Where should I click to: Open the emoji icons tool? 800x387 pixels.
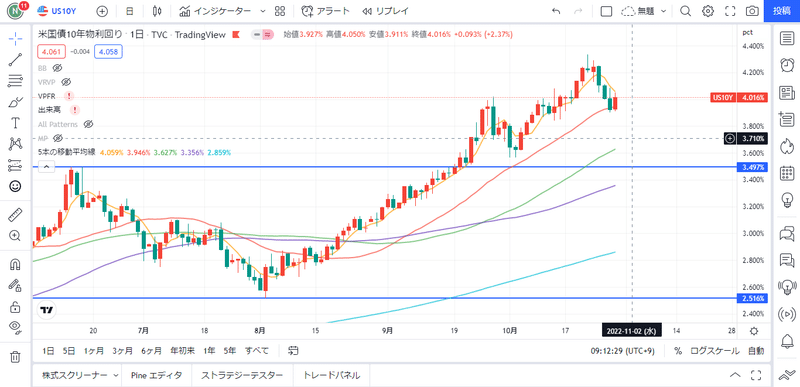coord(15,187)
